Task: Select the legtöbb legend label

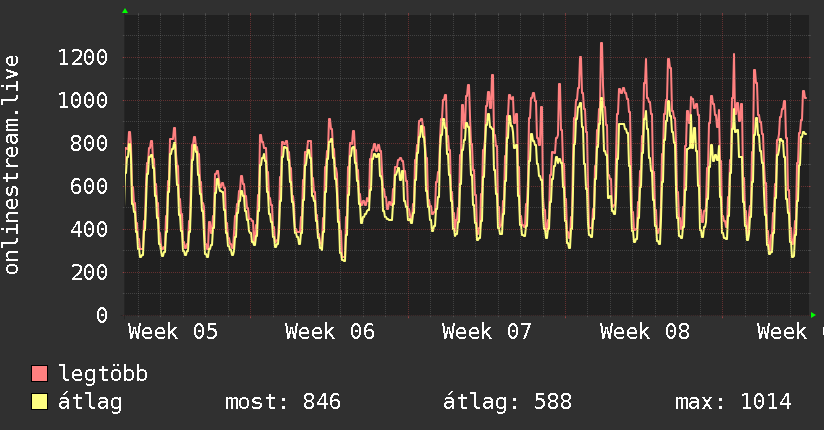Action: [103, 374]
